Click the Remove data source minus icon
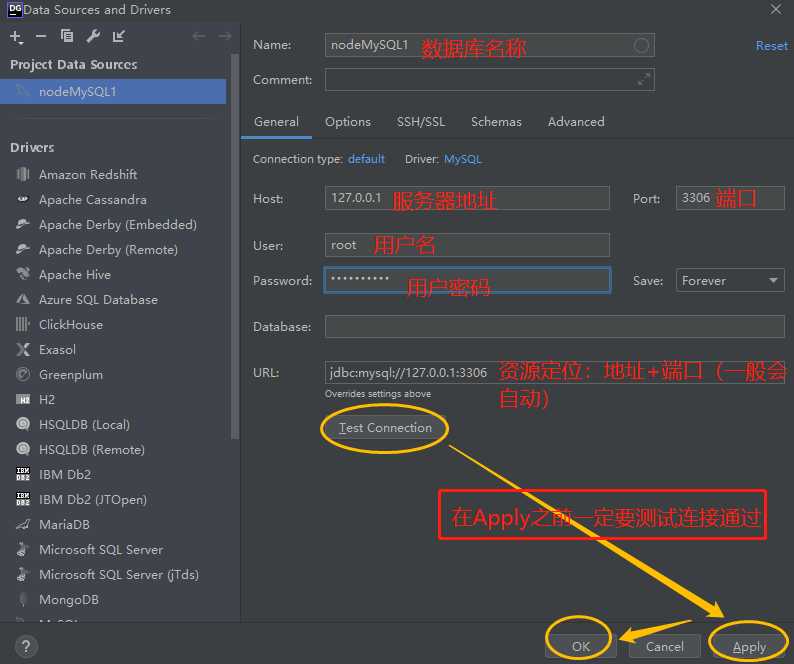Screen dimensions: 794x664 (41, 36)
